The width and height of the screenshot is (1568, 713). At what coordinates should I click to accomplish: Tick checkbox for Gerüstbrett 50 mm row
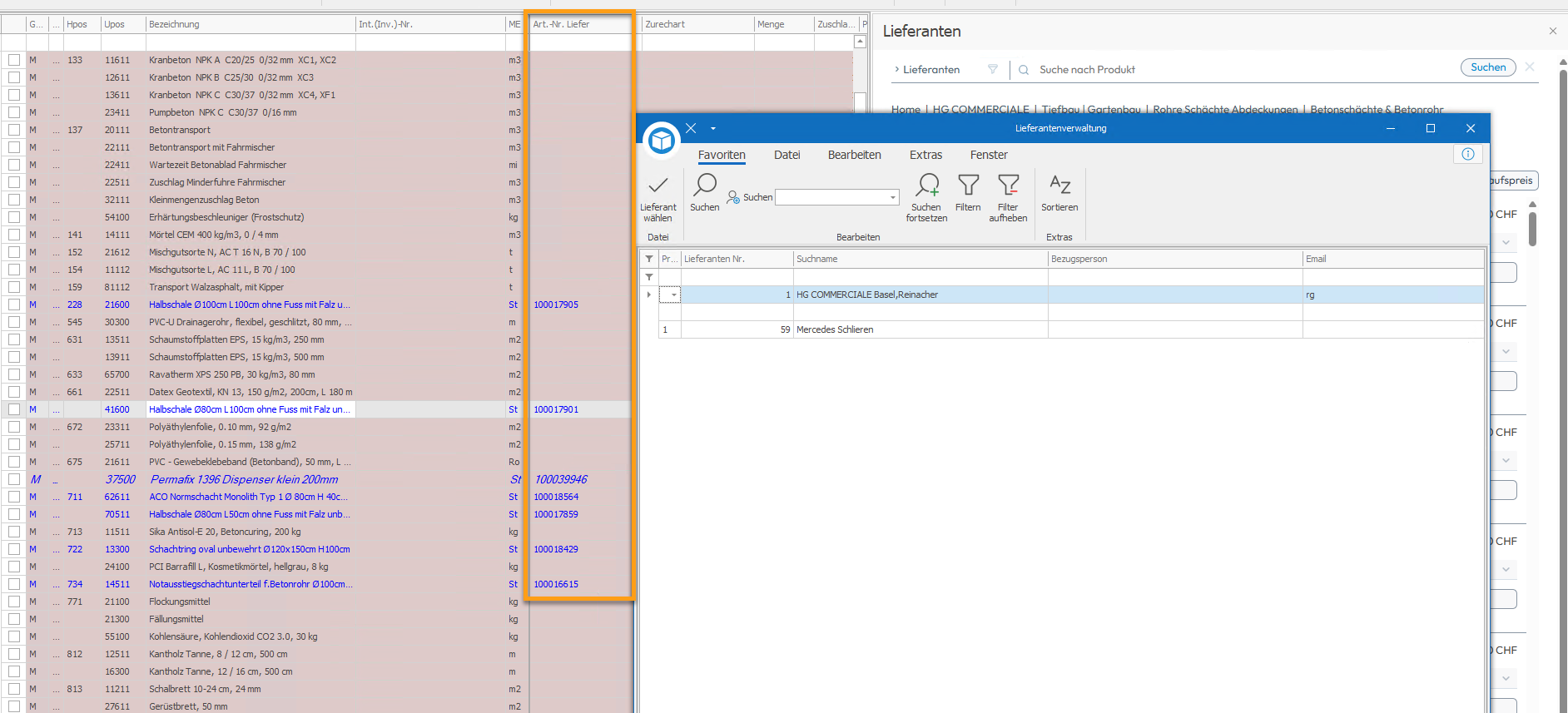click(x=14, y=706)
